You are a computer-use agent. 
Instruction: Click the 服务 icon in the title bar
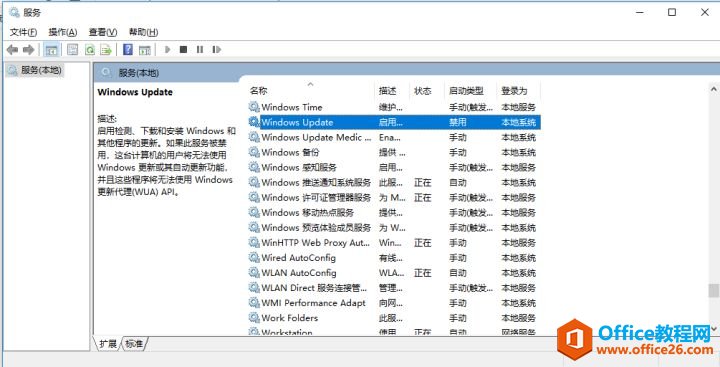tap(14, 12)
